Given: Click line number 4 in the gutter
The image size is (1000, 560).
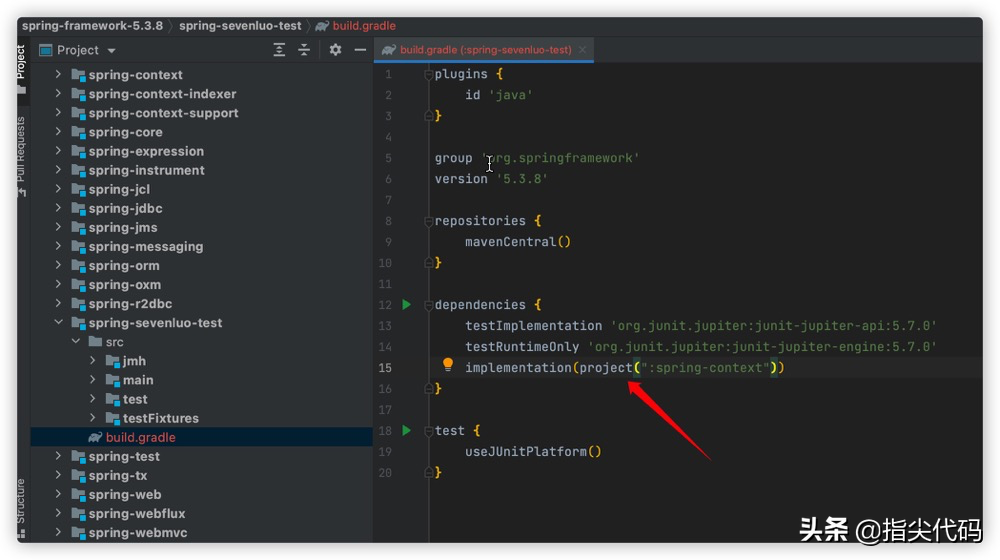Looking at the screenshot, I should click(x=388, y=137).
